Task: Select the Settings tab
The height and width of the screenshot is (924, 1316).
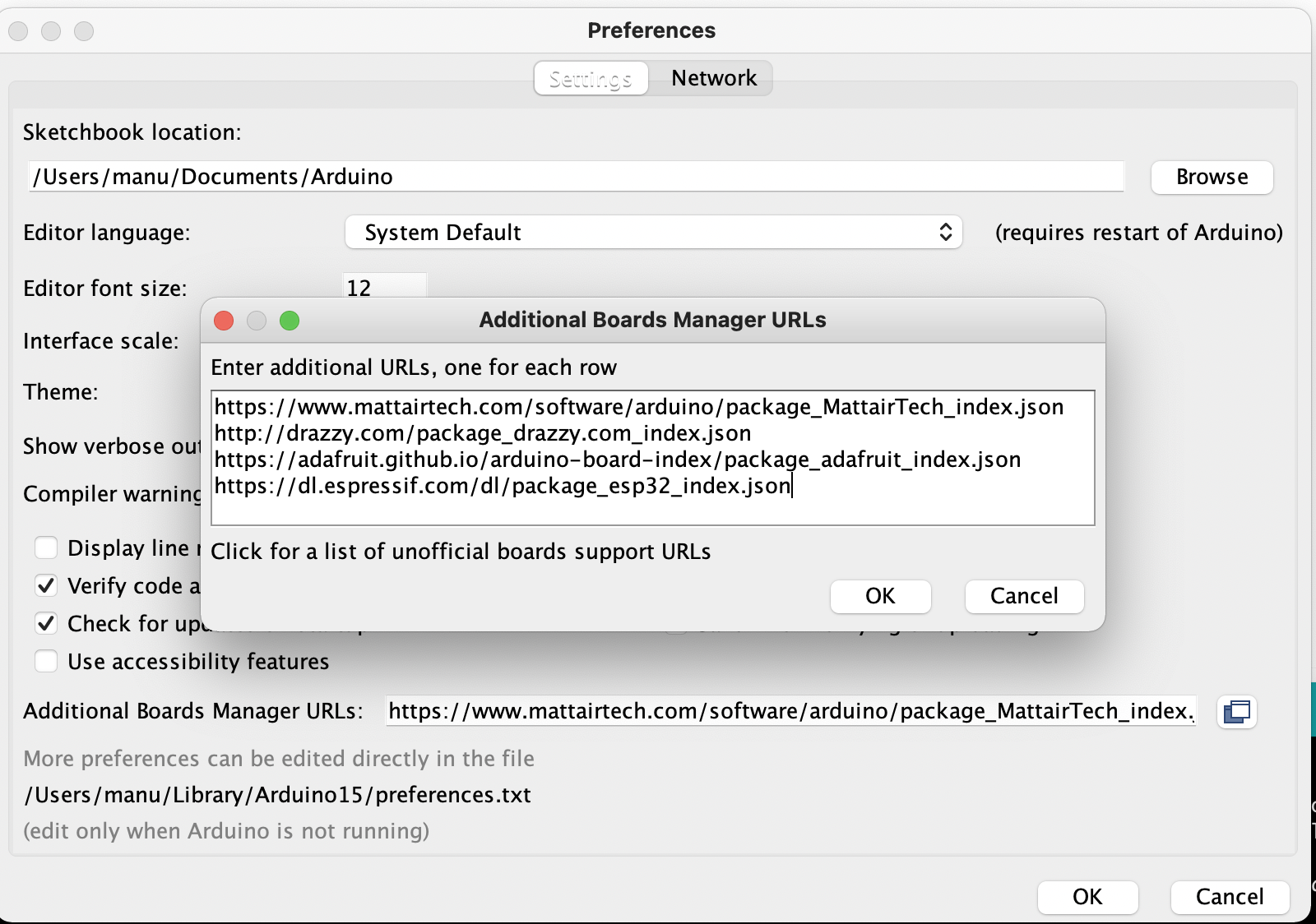Action: click(591, 78)
